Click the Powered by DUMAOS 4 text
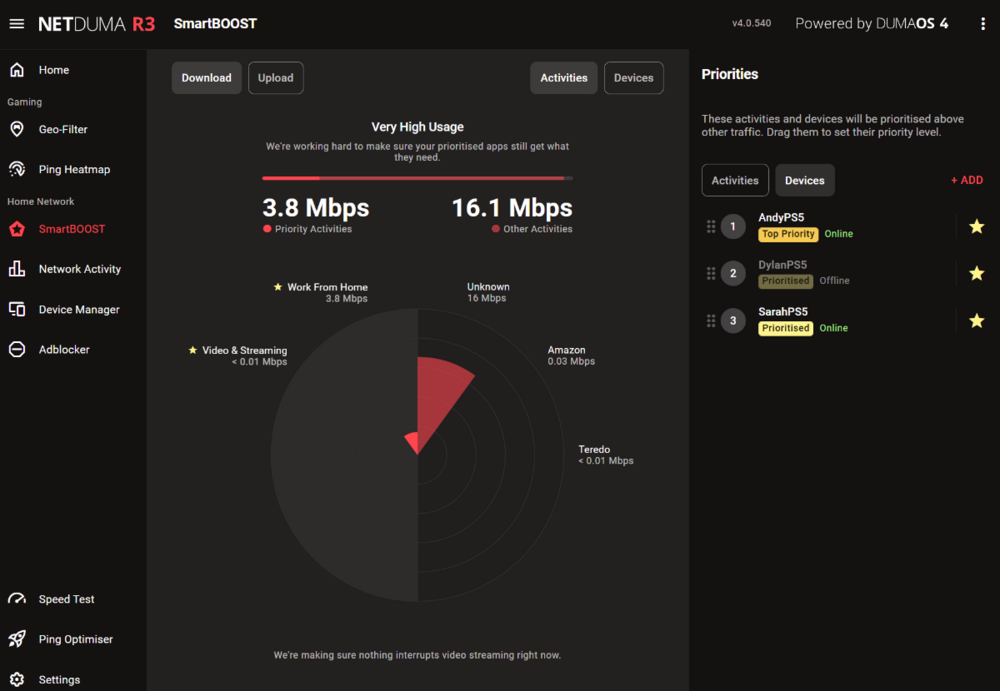The width and height of the screenshot is (1000, 691). pyautogui.click(x=871, y=24)
